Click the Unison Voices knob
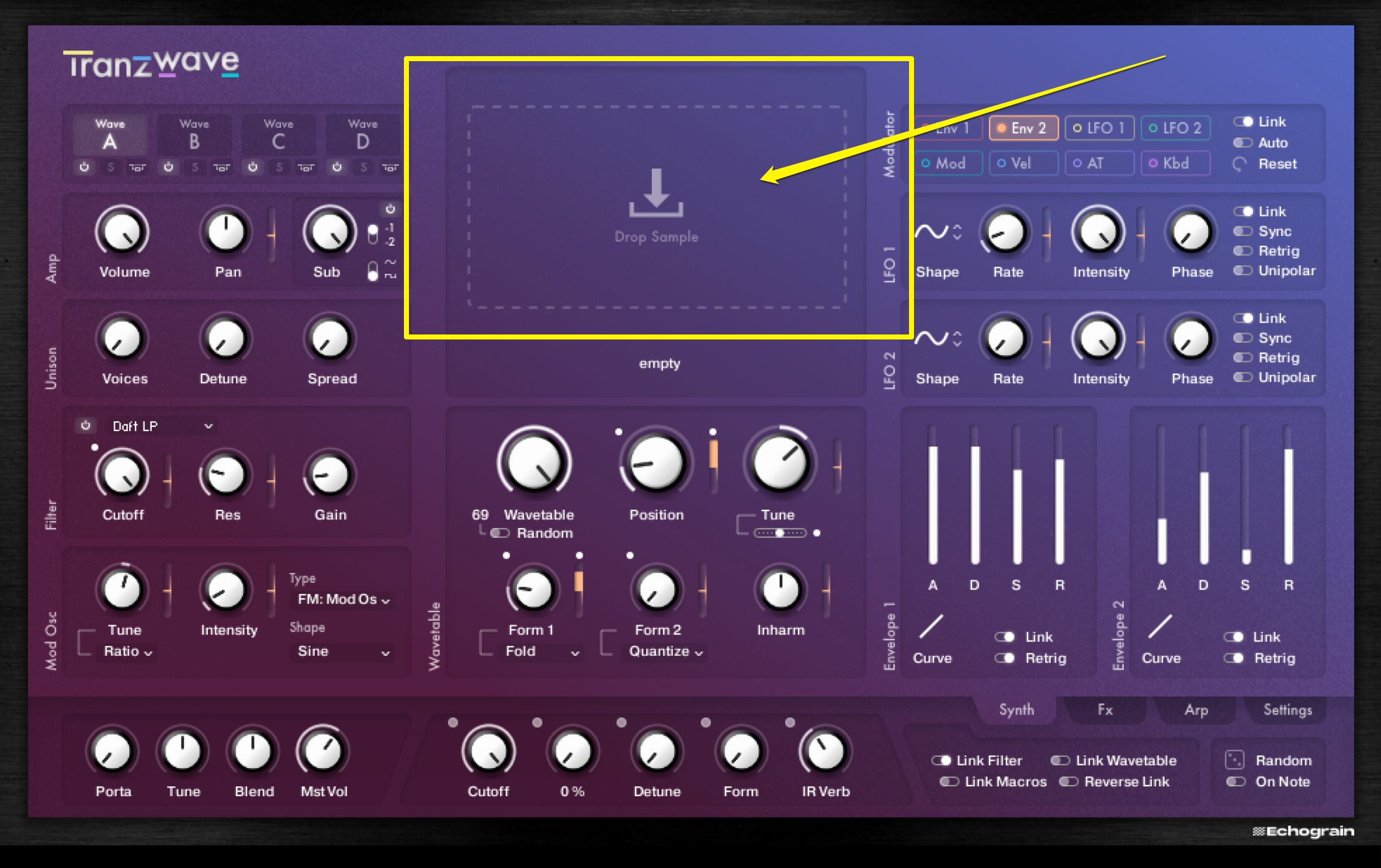The height and width of the screenshot is (868, 1381). 122,339
